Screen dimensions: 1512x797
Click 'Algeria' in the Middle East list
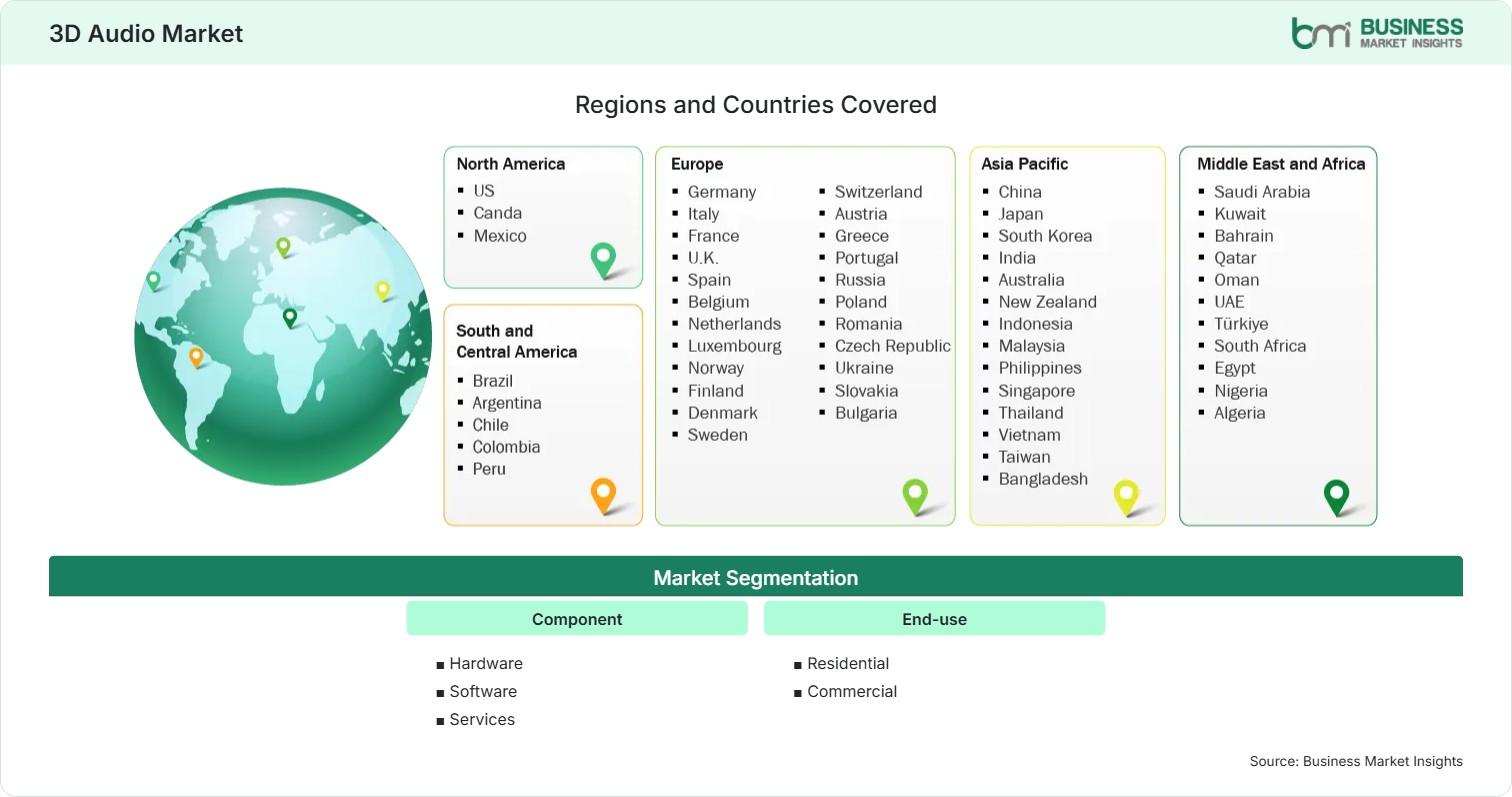click(1240, 412)
